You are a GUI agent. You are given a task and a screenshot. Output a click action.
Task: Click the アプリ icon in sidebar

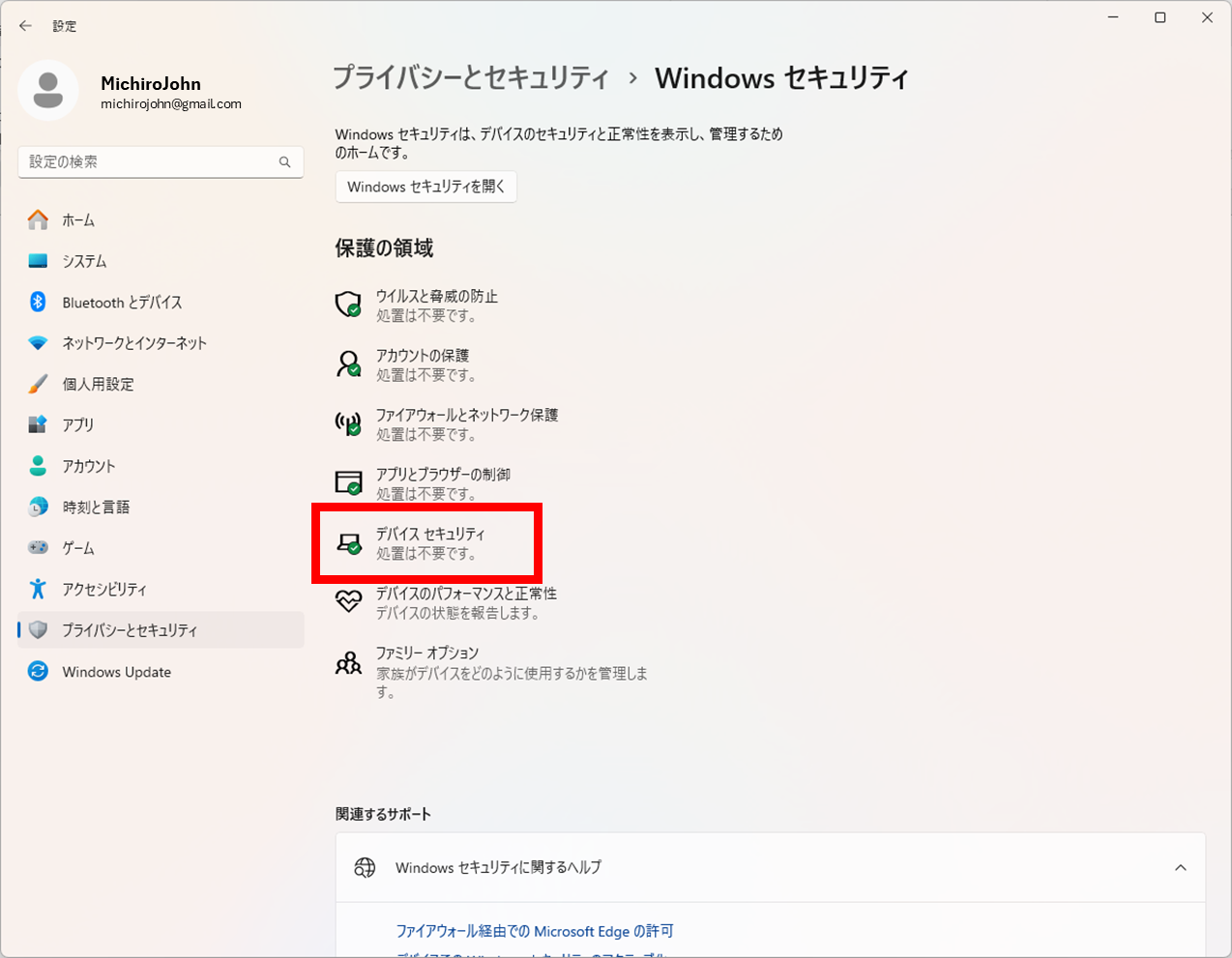(x=38, y=424)
